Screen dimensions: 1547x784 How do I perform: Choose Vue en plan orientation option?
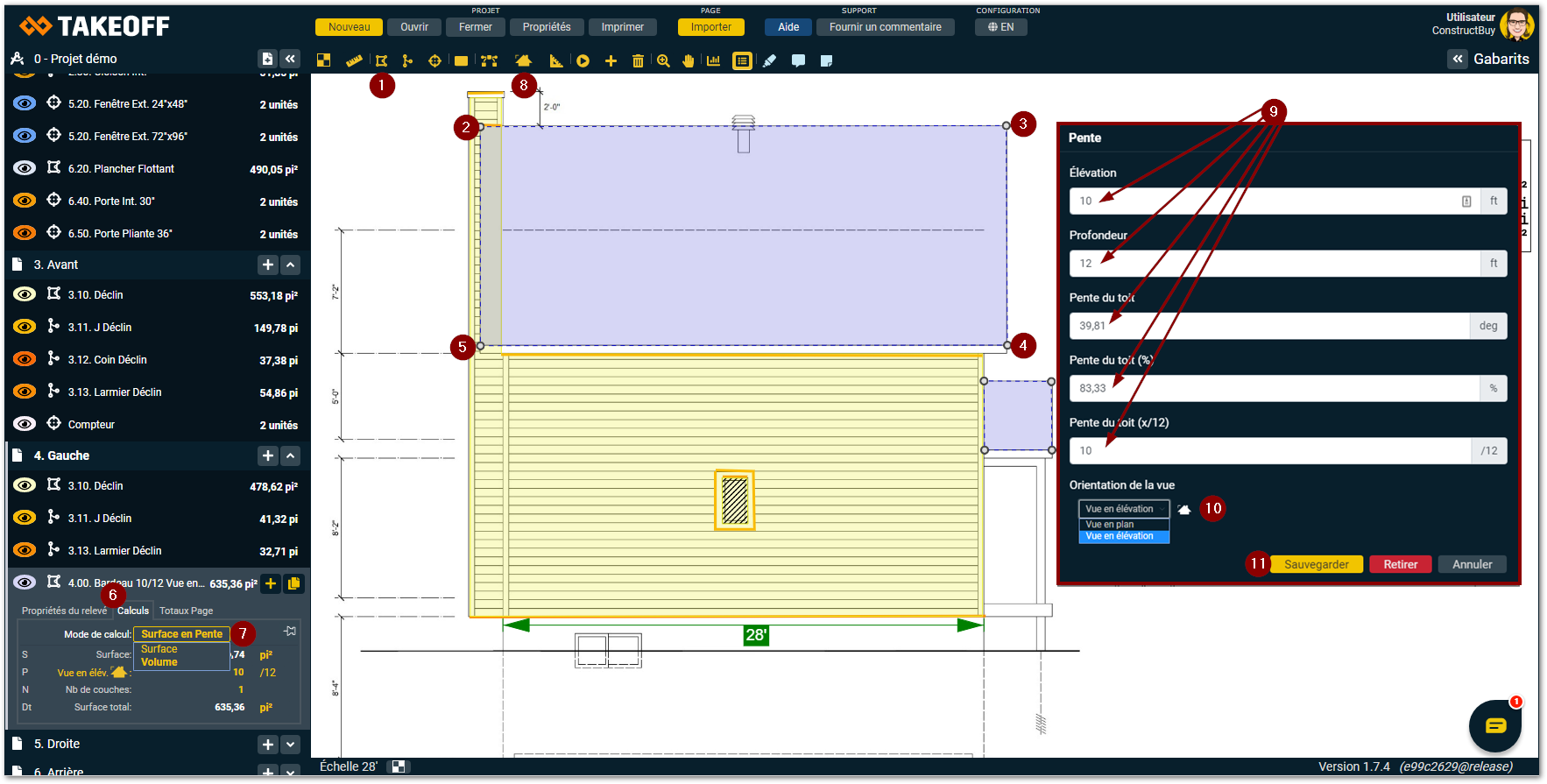point(1110,524)
